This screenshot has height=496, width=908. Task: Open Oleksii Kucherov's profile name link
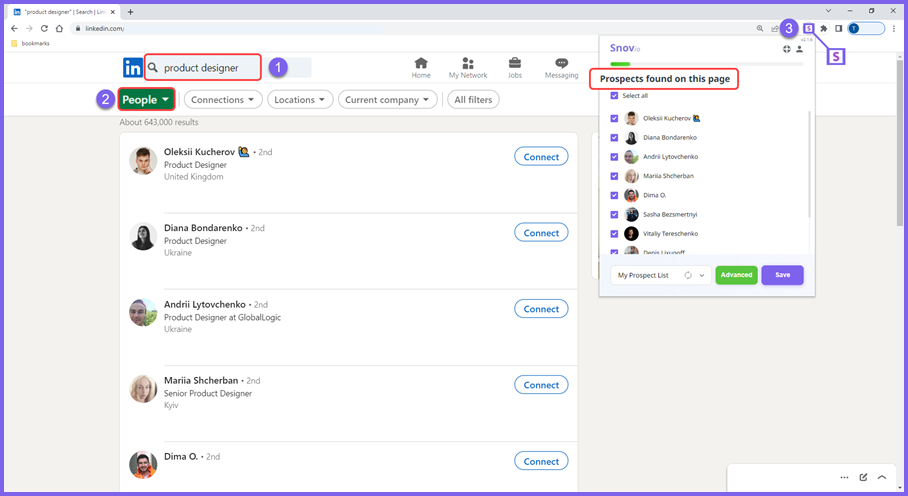coord(199,152)
